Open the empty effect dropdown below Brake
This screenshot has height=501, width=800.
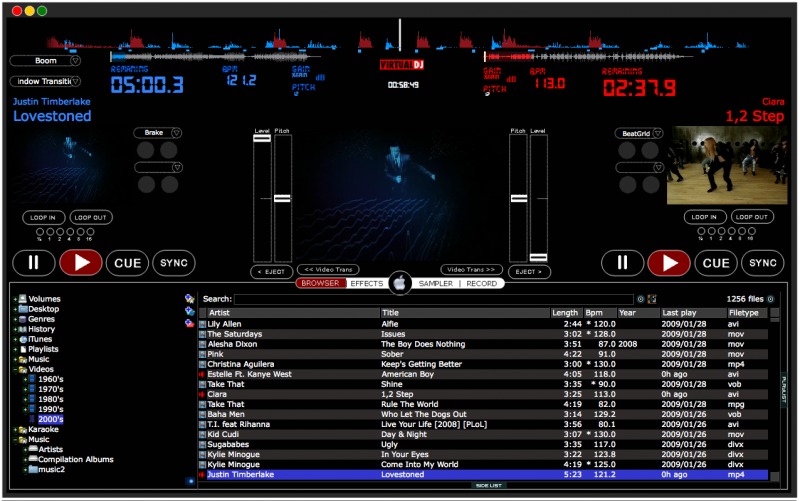(177, 167)
